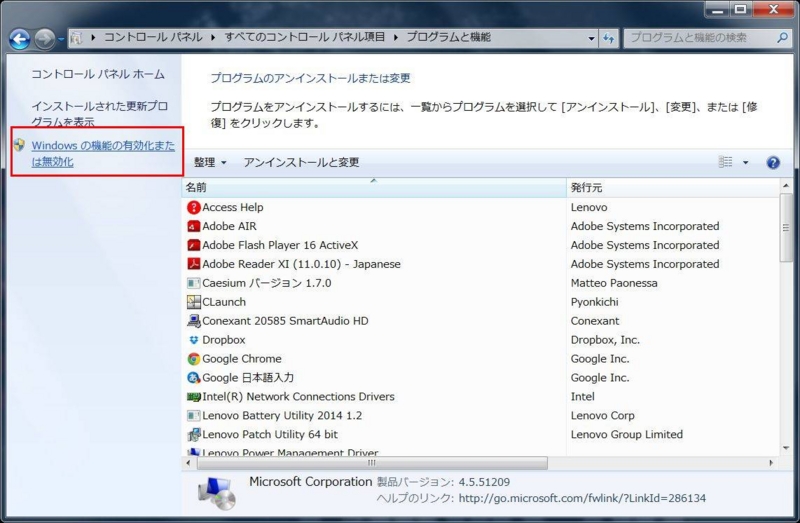Viewport: 800px width, 523px height.
Task: Click Lenovo Group Limited publisher cell
Action: click(x=627, y=434)
